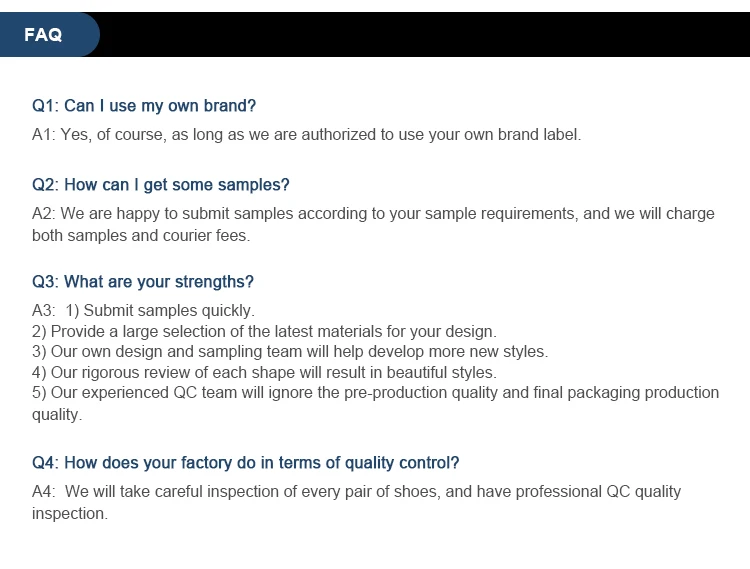Click the 'A1:' answer label
Viewport: 750px width, 569px height.
[x=43, y=134]
